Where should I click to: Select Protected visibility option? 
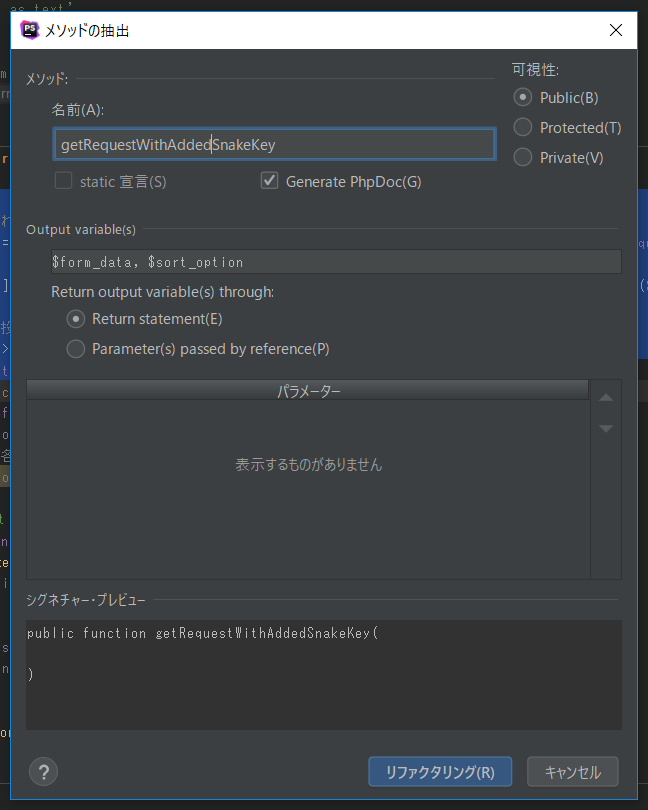pyautogui.click(x=522, y=128)
